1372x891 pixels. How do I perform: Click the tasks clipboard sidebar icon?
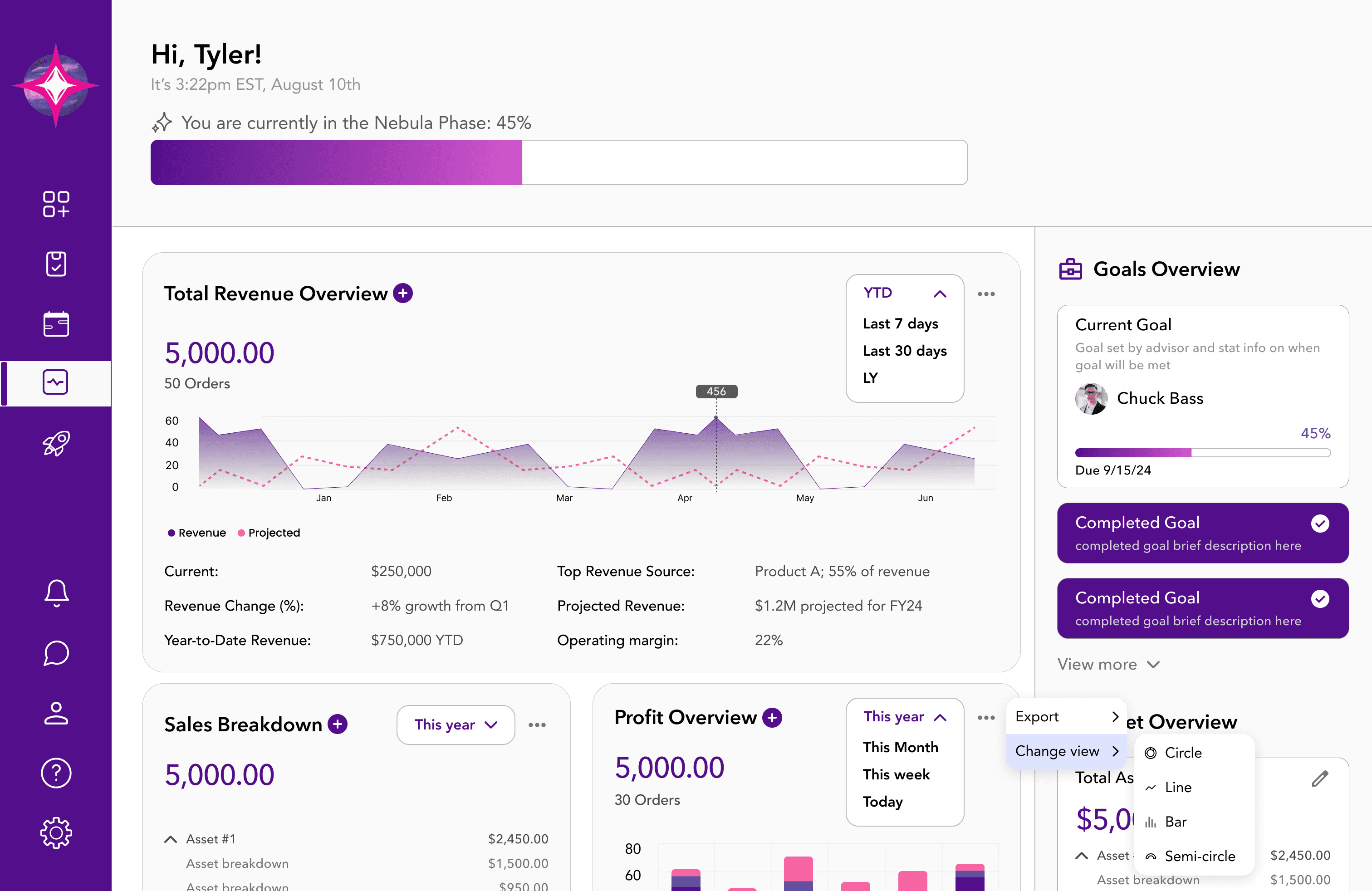(x=56, y=264)
